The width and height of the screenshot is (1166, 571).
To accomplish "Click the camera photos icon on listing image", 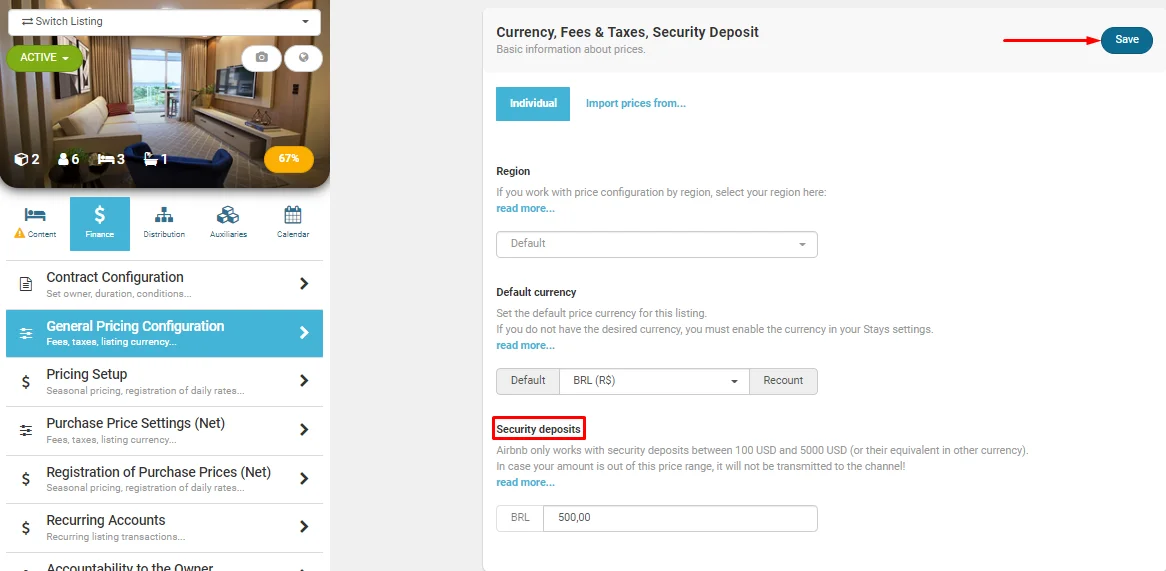I will (x=261, y=58).
